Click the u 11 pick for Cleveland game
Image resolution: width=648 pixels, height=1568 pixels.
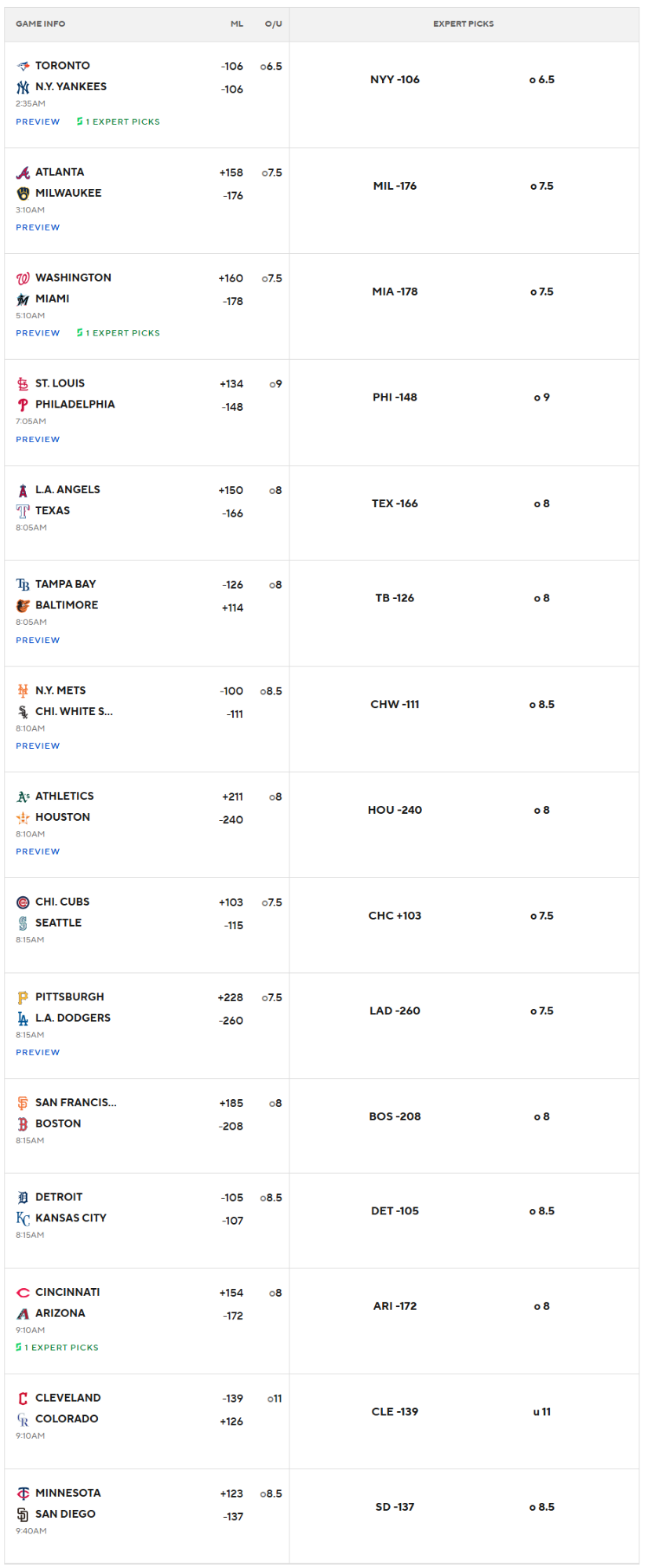coord(542,1411)
